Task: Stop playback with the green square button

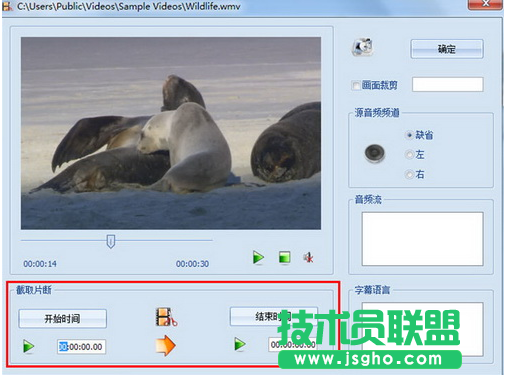Action: coord(284,257)
